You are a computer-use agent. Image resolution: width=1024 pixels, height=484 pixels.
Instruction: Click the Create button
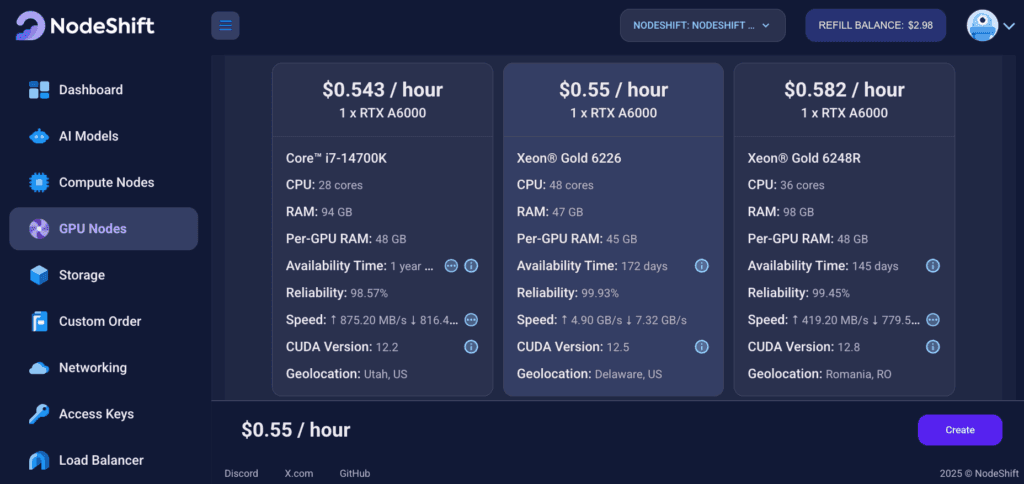point(960,430)
